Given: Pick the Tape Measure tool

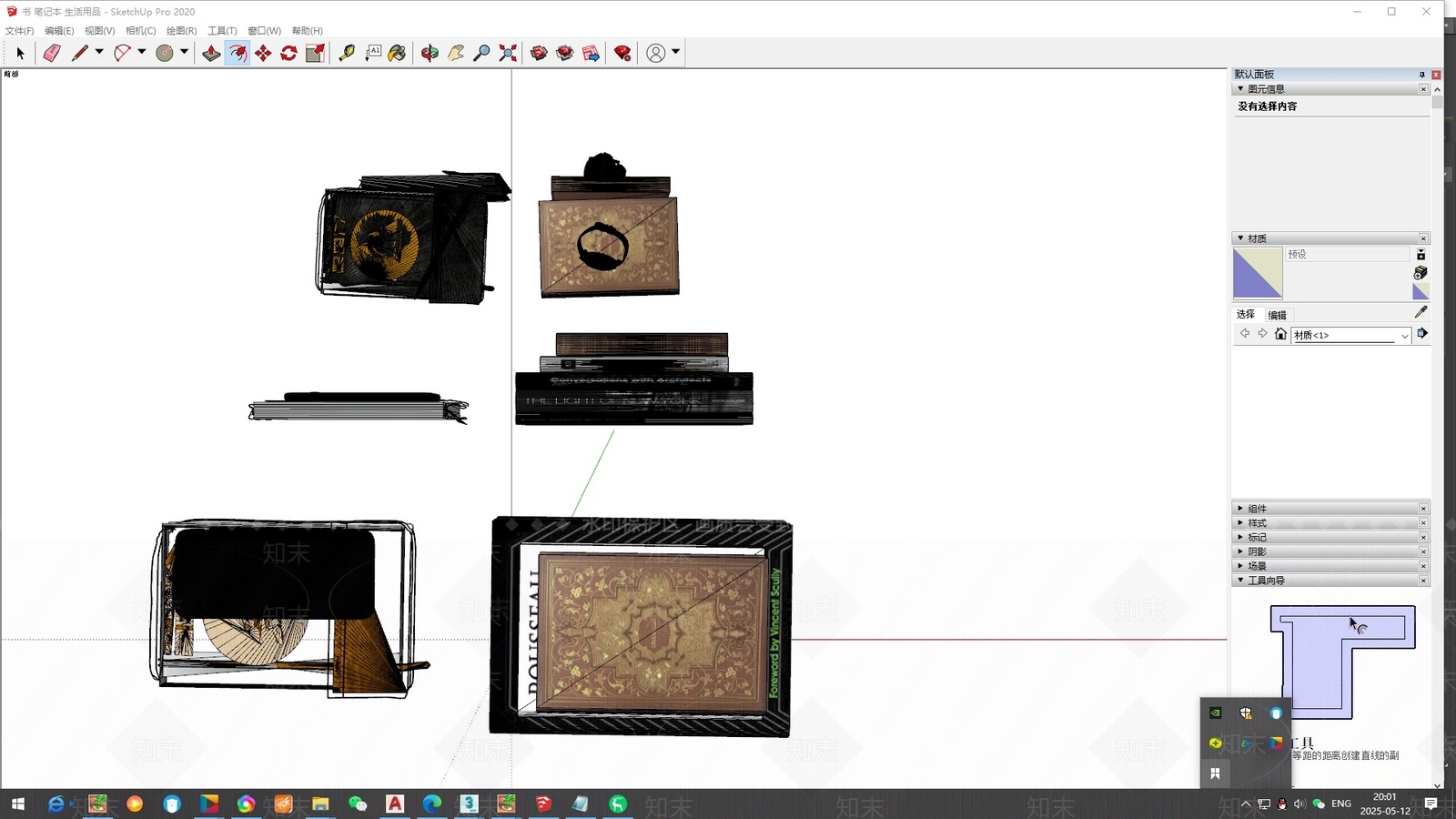Looking at the screenshot, I should pyautogui.click(x=347, y=54).
